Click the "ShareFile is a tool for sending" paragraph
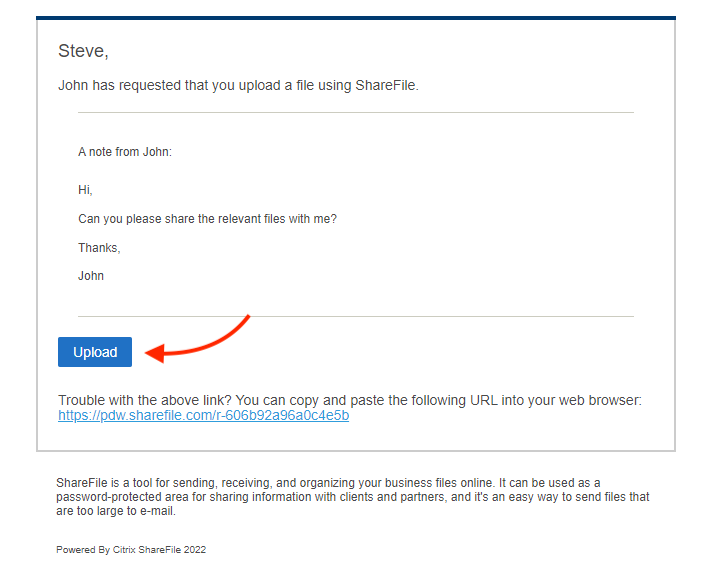 click(353, 497)
